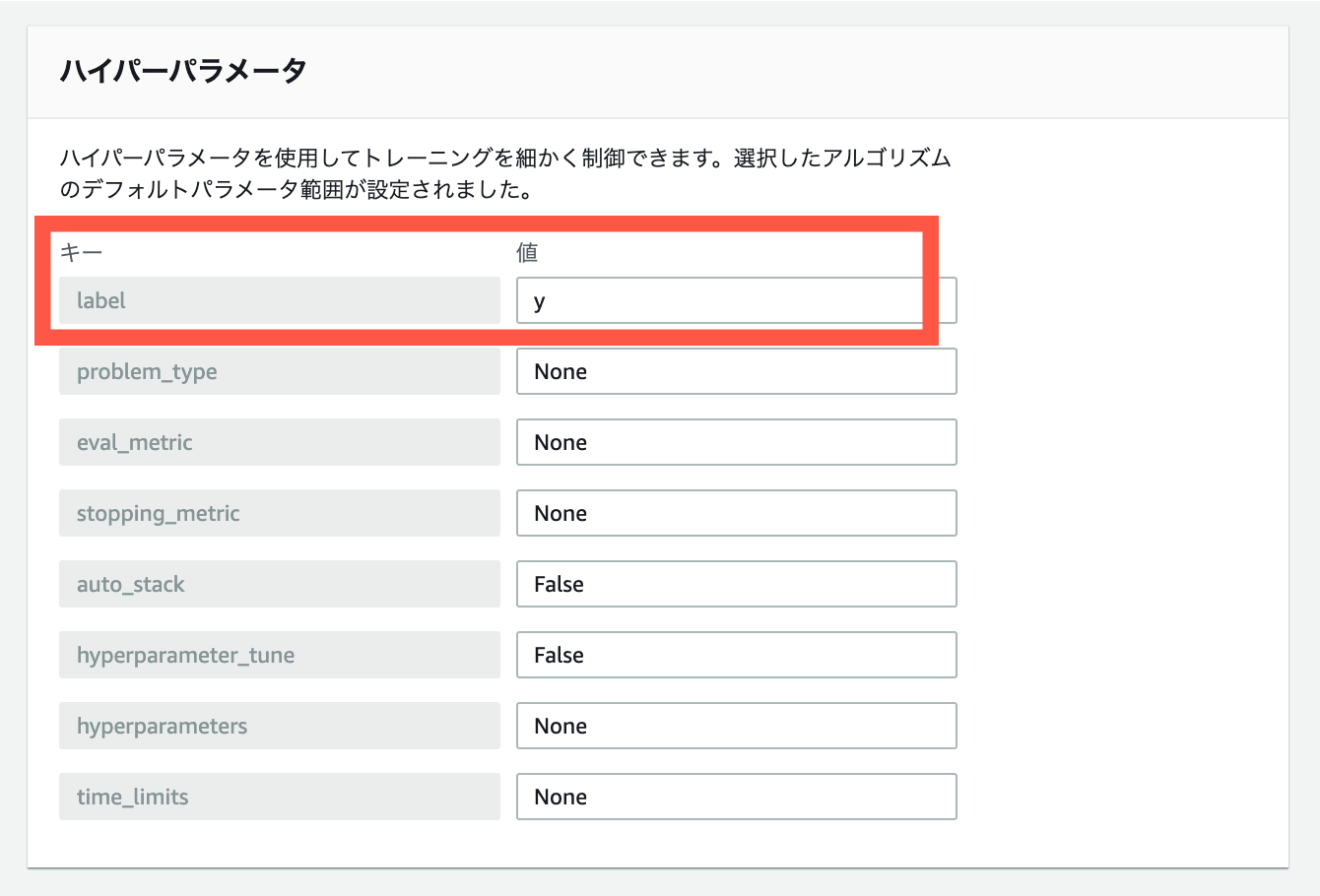Click the hyperparameter description paragraph text
This screenshot has height=896, width=1320.
(505, 173)
